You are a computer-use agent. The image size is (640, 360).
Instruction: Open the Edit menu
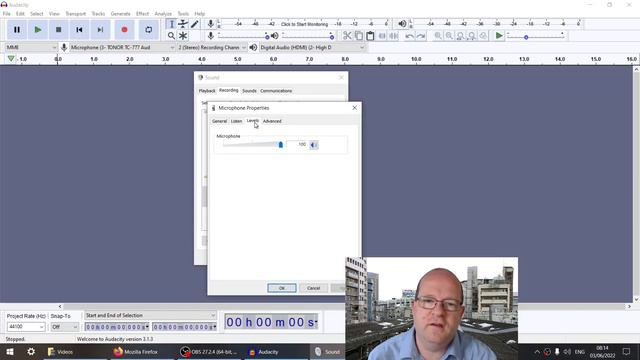point(20,13)
